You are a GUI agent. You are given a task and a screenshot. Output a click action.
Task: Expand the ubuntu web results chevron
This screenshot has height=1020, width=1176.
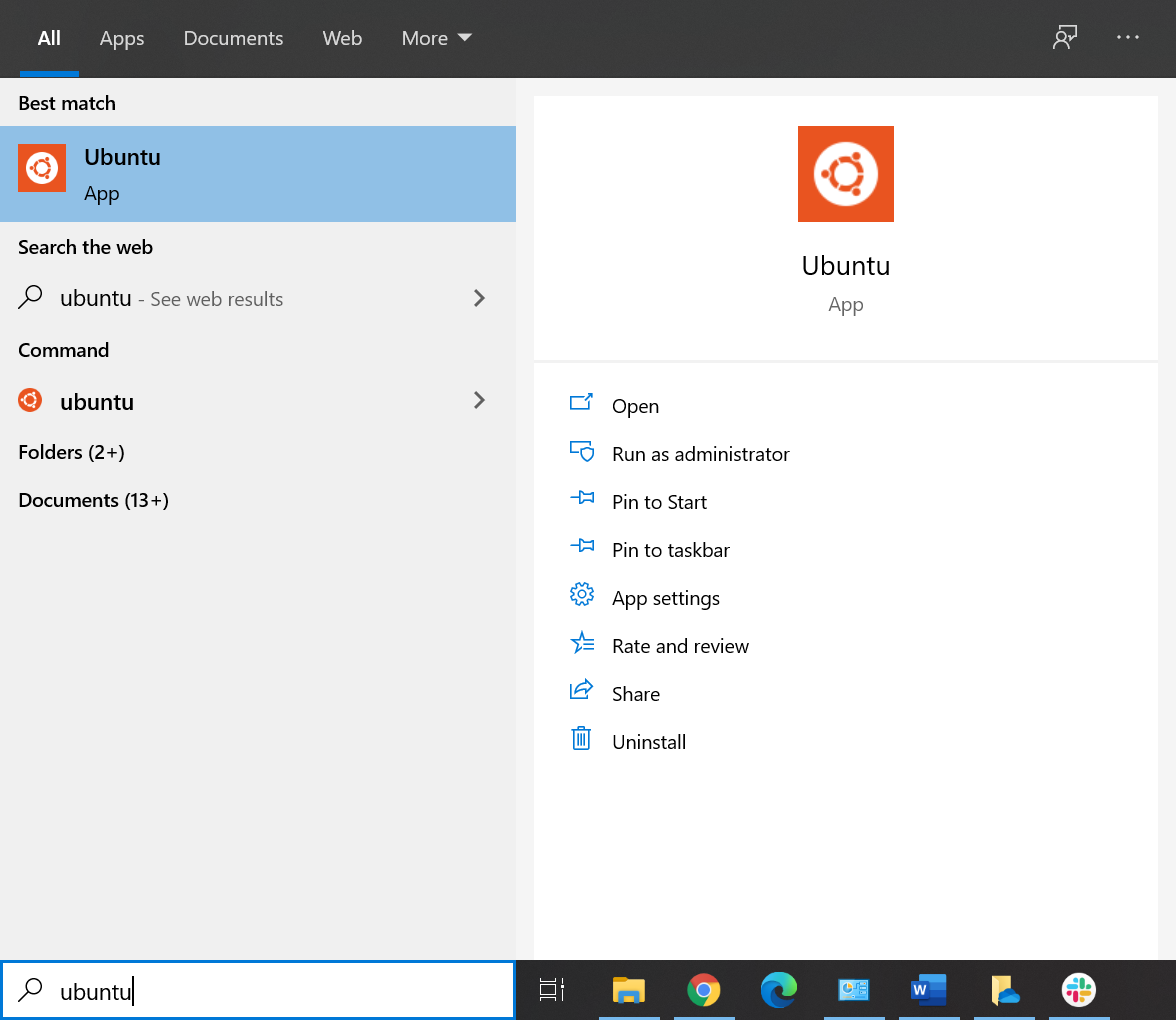(479, 298)
